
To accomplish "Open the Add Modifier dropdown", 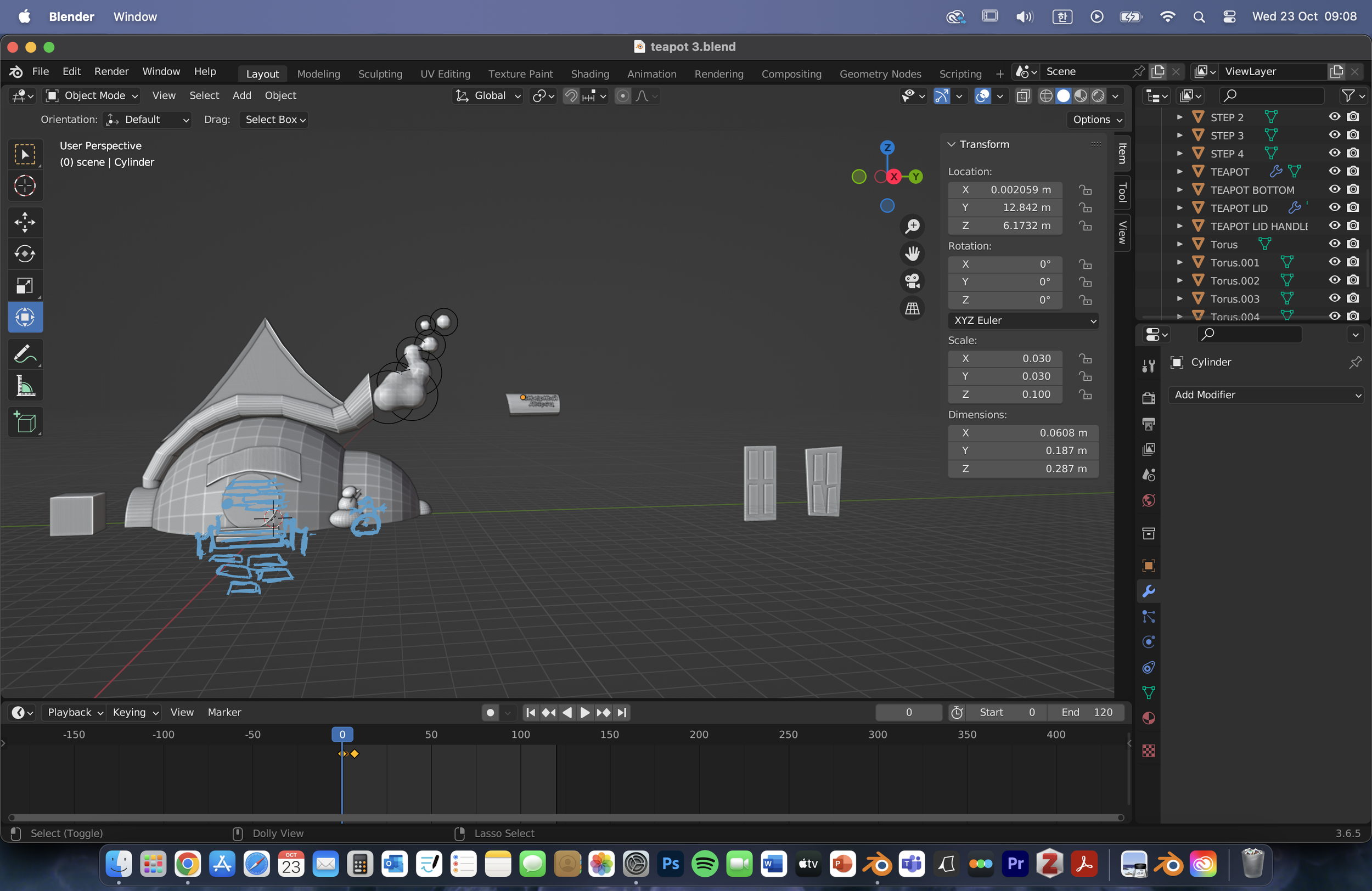I will (x=1266, y=395).
